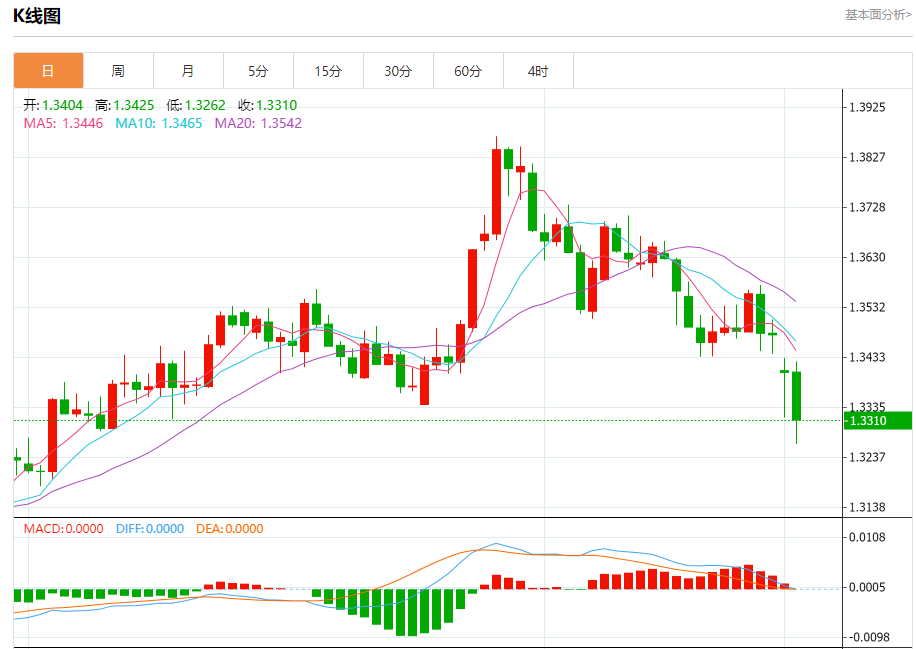Open the 60分 timeframe tab
Image resolution: width=916 pixels, height=649 pixels.
(x=469, y=71)
